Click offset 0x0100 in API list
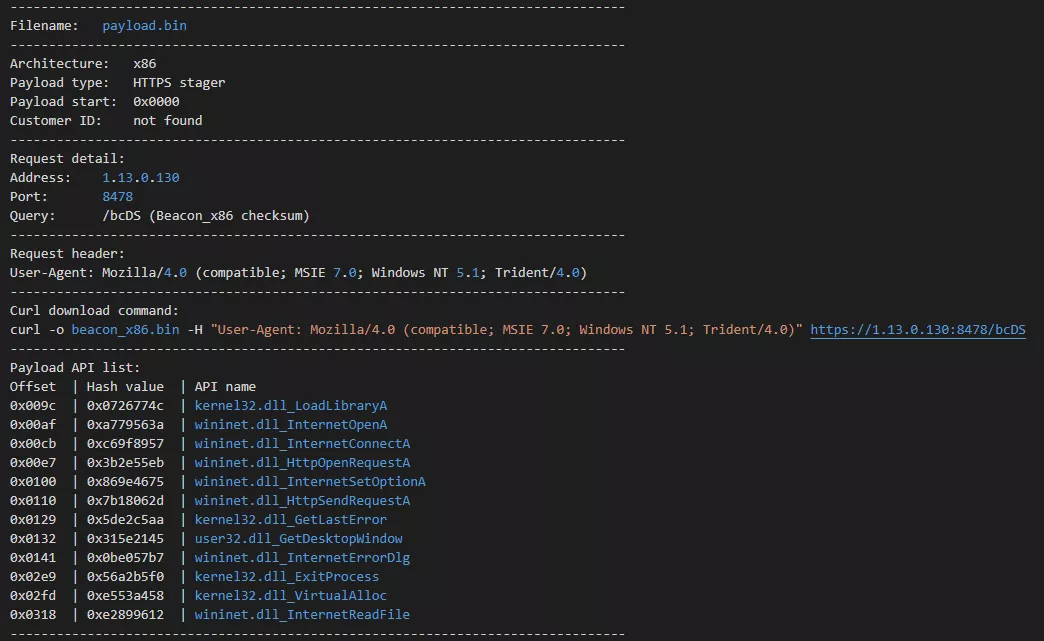1044x641 pixels. pos(33,481)
